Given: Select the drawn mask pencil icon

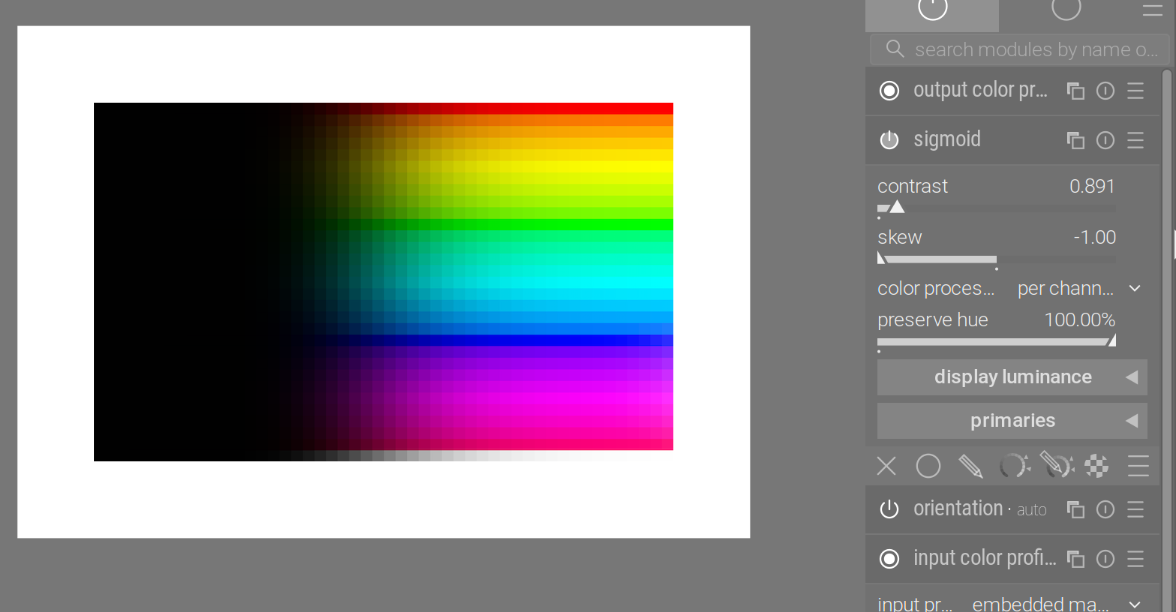Looking at the screenshot, I should [970, 466].
